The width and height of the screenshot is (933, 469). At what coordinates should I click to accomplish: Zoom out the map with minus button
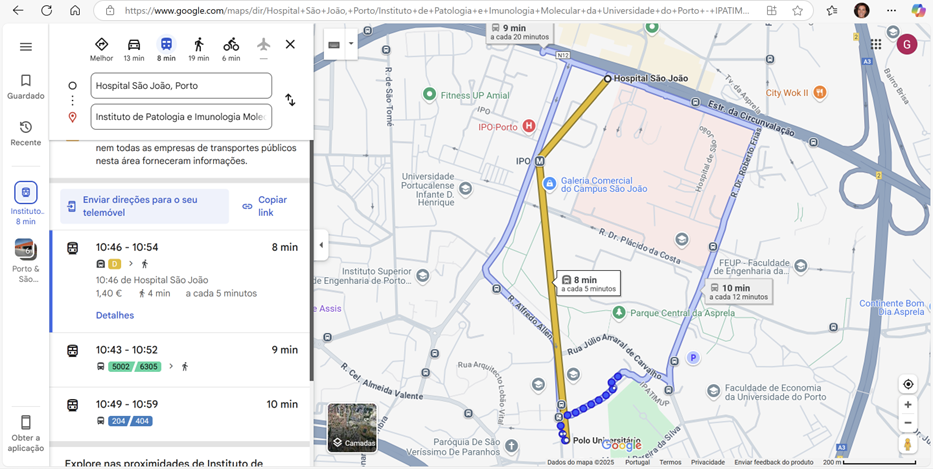[x=908, y=423]
